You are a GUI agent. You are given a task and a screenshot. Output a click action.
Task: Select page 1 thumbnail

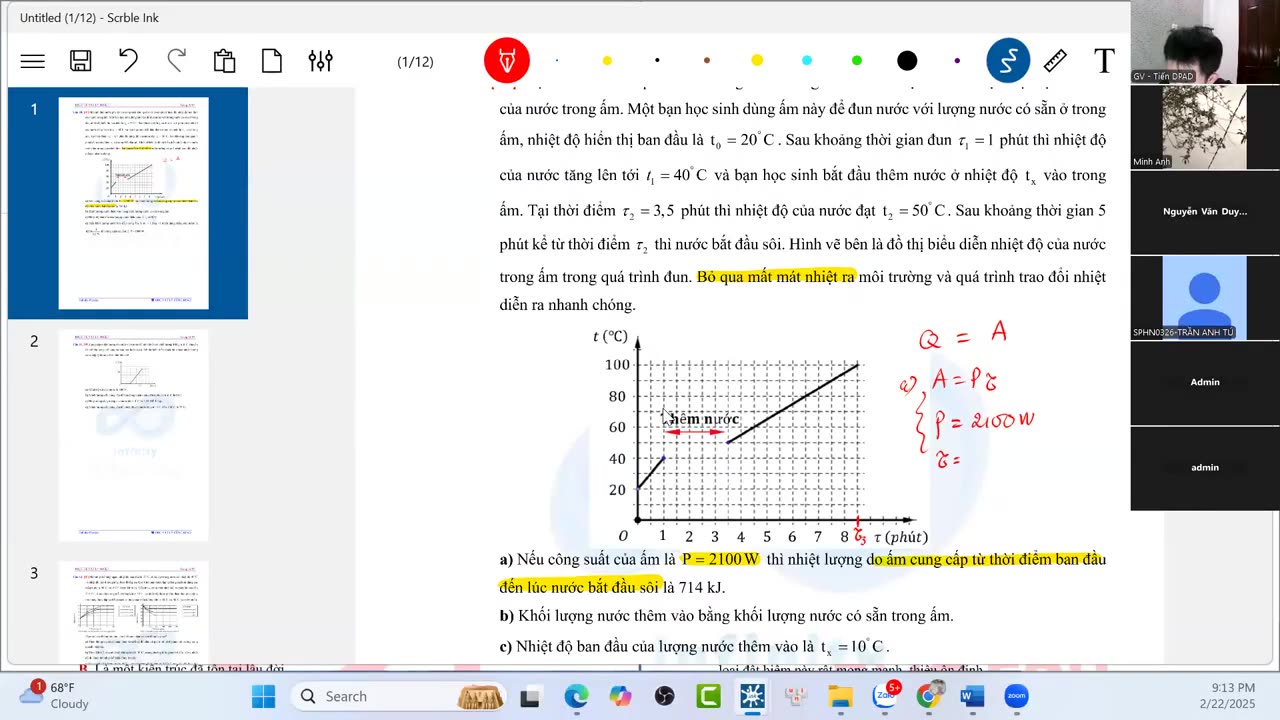(133, 203)
